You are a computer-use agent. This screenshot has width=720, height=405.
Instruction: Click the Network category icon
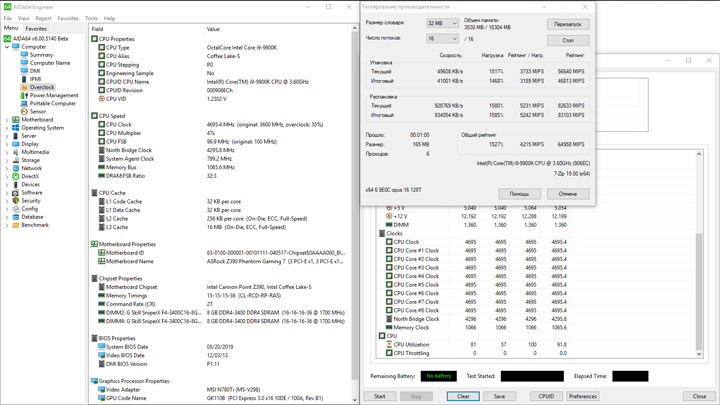(x=16, y=168)
